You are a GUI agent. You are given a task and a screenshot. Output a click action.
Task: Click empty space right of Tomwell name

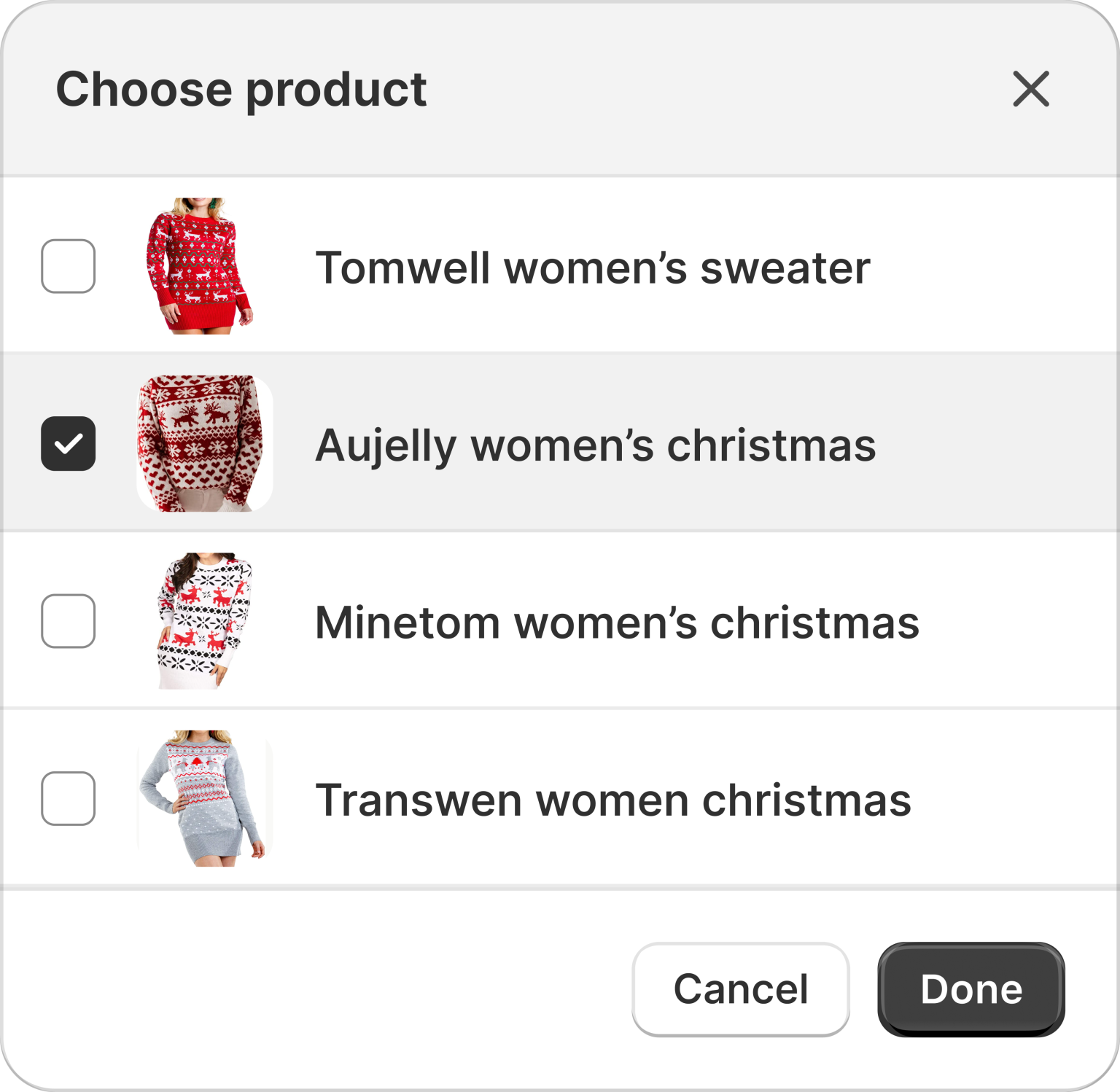coord(999,266)
